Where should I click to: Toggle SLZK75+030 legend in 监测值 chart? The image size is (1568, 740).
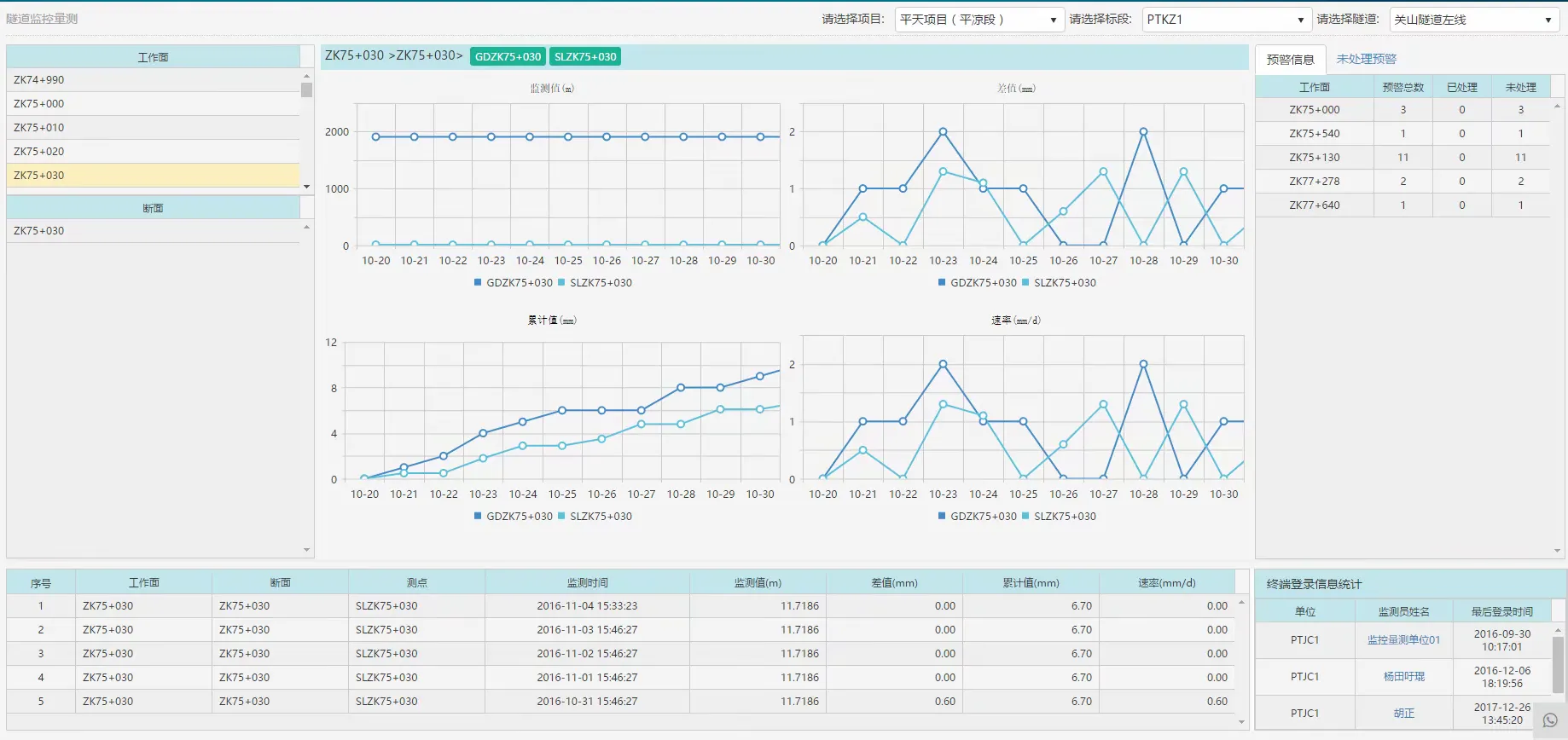point(595,283)
